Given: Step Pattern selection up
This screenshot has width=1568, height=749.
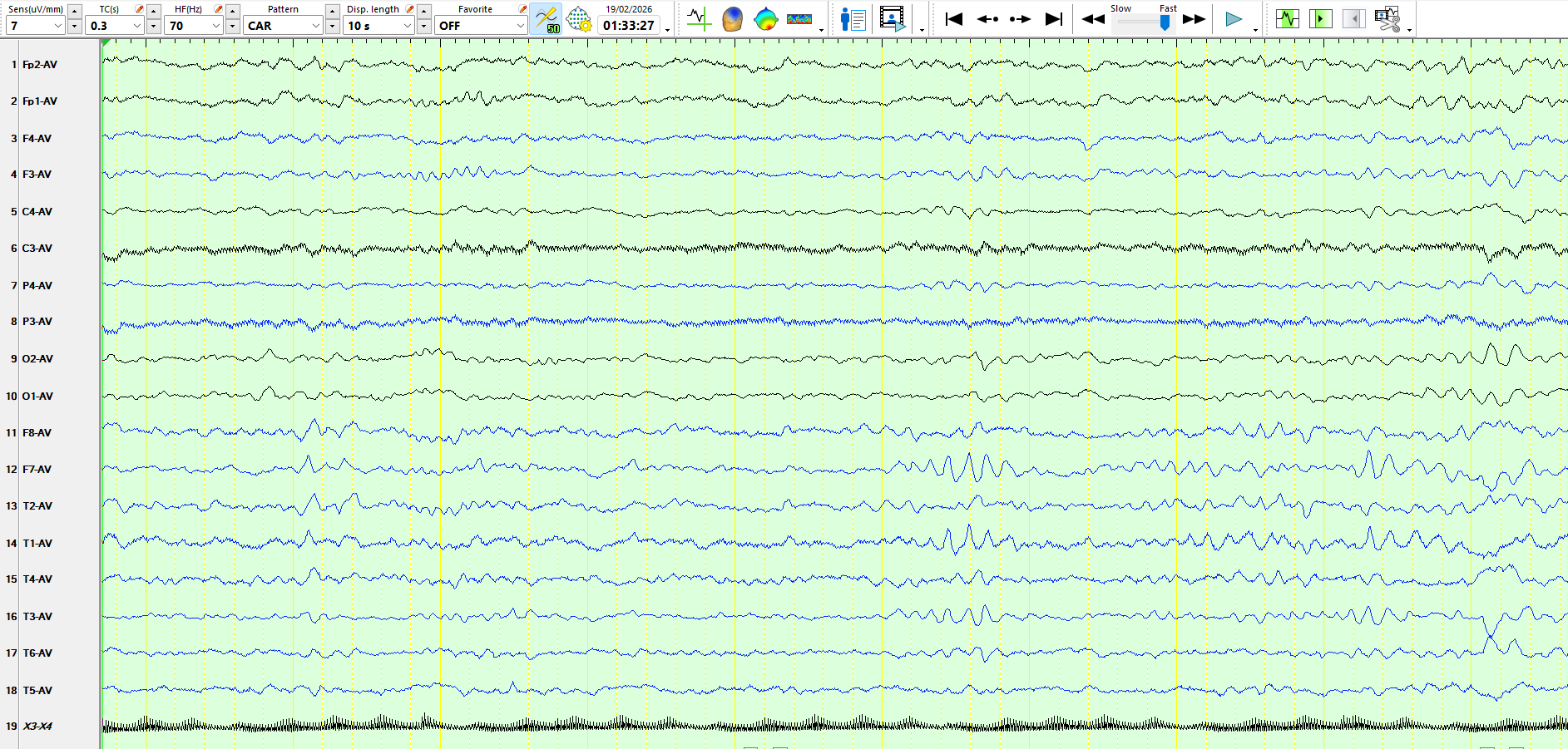Looking at the screenshot, I should 332,11.
